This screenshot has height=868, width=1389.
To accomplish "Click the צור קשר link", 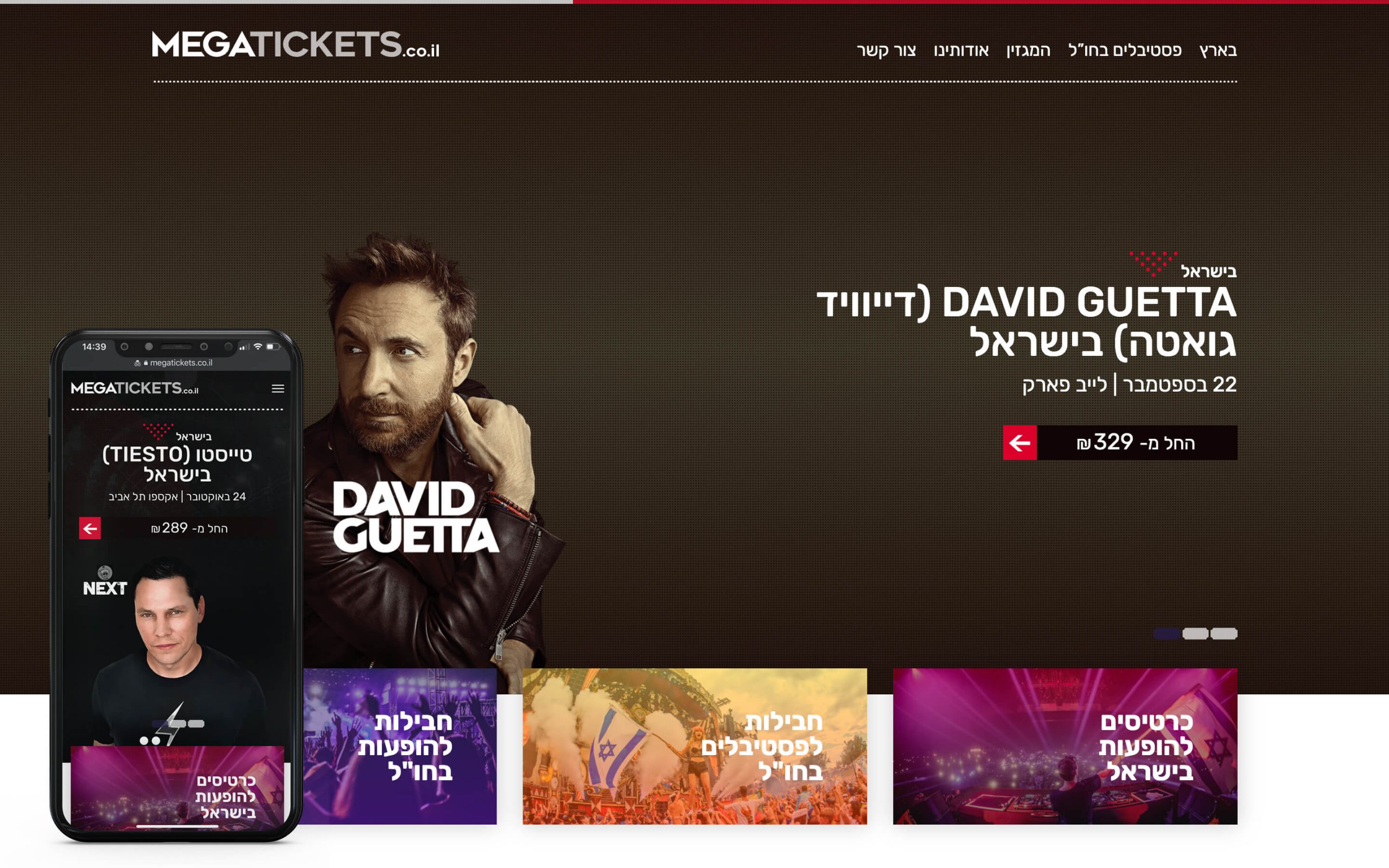I will coord(886,50).
